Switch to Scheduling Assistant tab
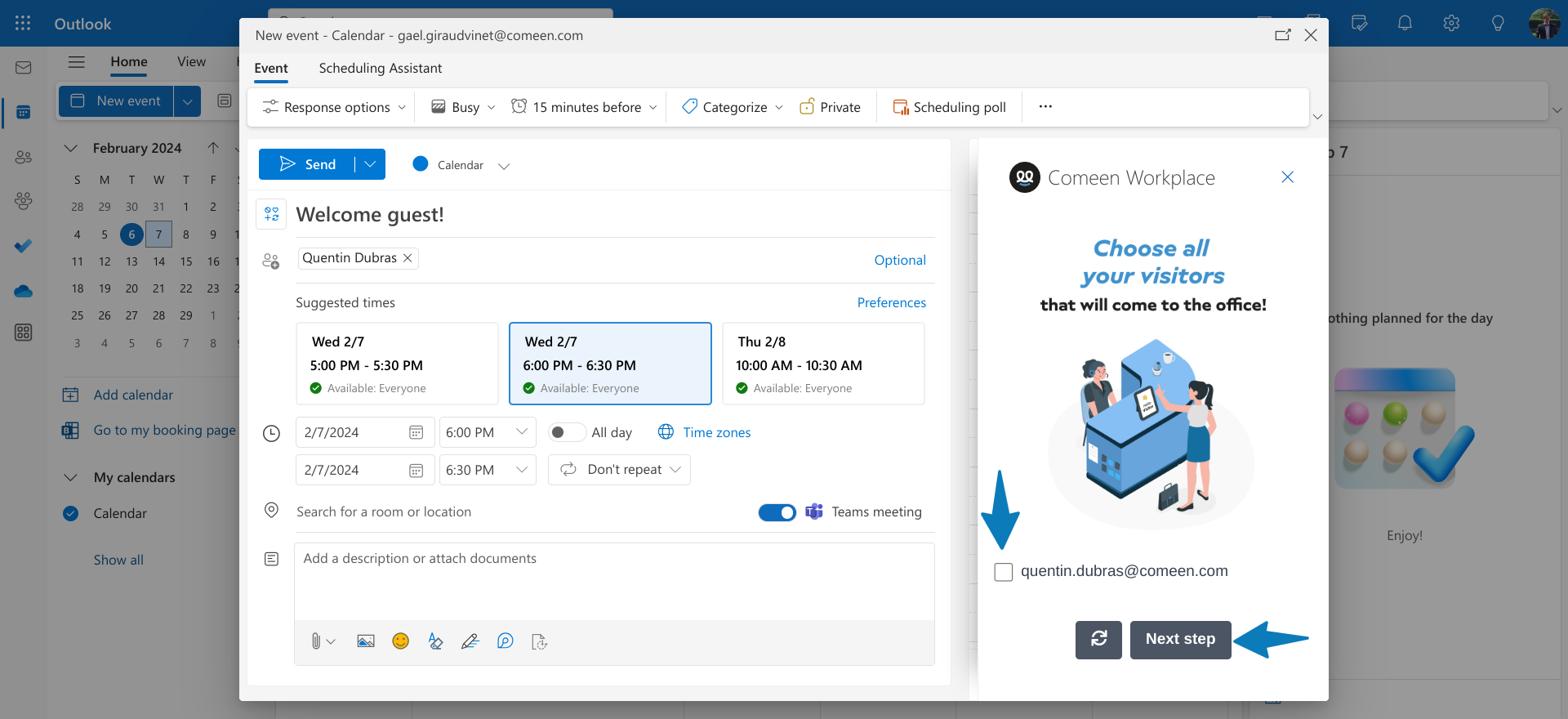Screen dimensions: 1568x719 click(381, 69)
